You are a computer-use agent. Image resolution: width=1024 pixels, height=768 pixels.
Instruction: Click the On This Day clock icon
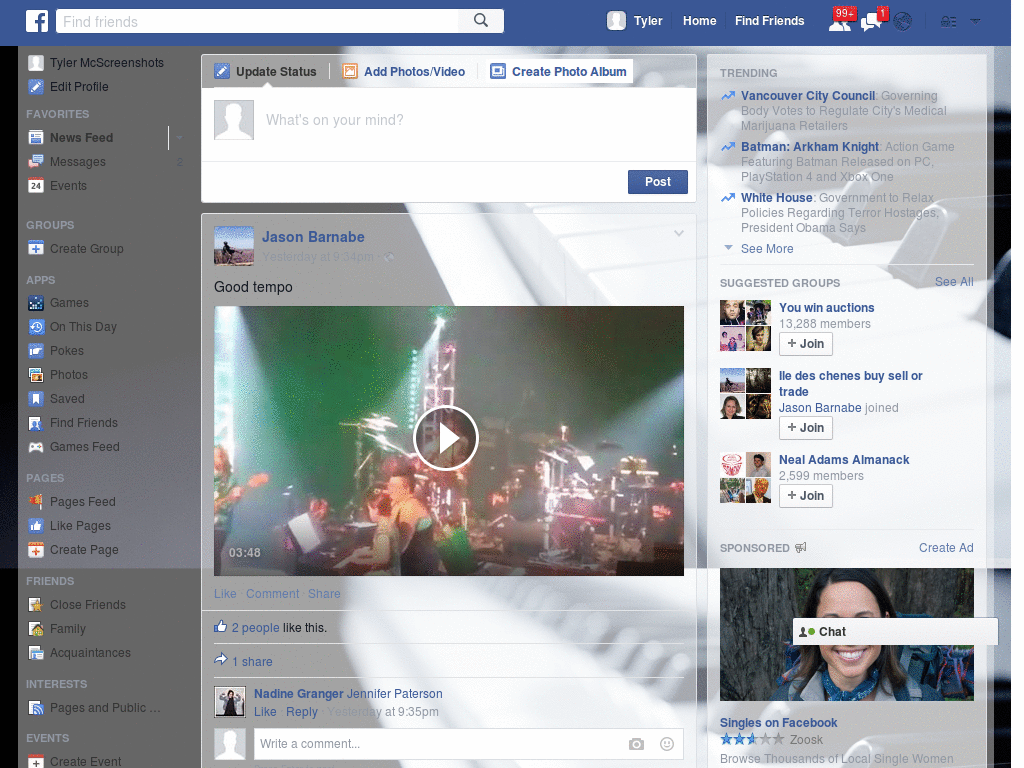tap(36, 327)
